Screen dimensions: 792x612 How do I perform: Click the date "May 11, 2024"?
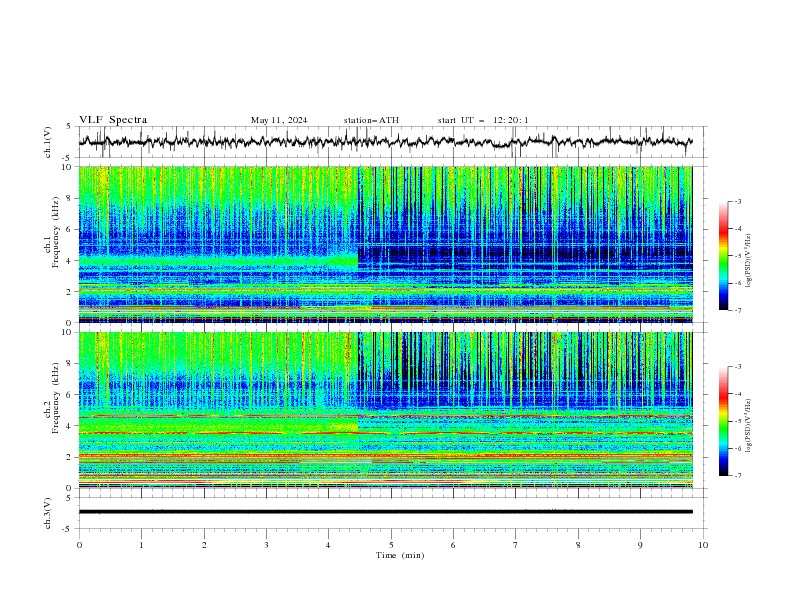pyautogui.click(x=279, y=120)
